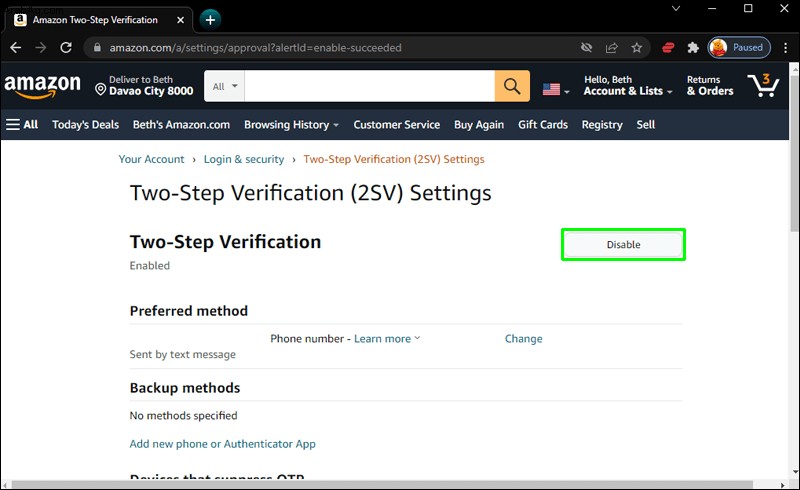Open the browser extensions puzzle icon
The height and width of the screenshot is (490, 800).
click(692, 48)
